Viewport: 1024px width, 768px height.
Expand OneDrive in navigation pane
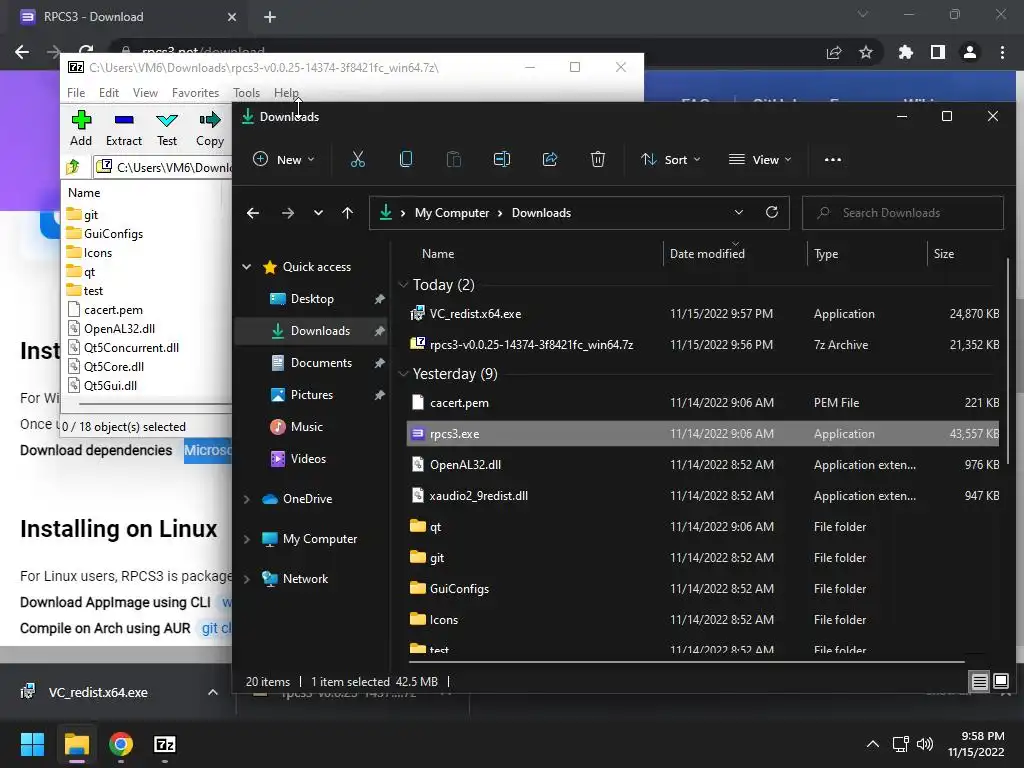247,499
